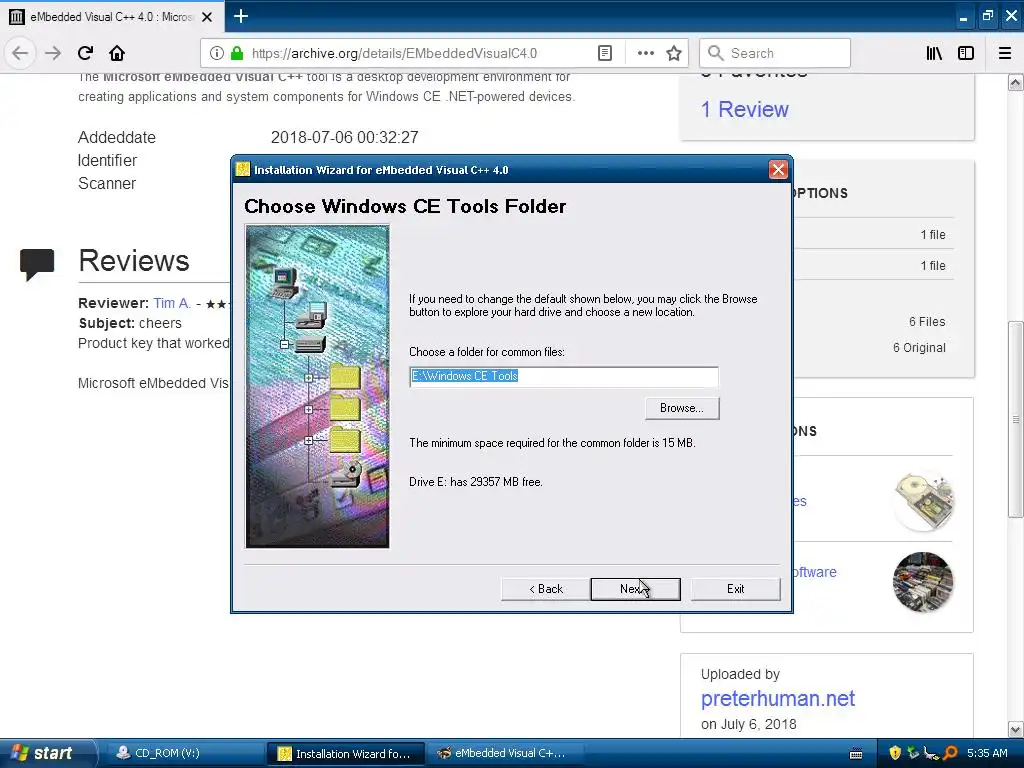This screenshot has width=1024, height=768.
Task: Click the common files folder path field
Action: [x=564, y=376]
